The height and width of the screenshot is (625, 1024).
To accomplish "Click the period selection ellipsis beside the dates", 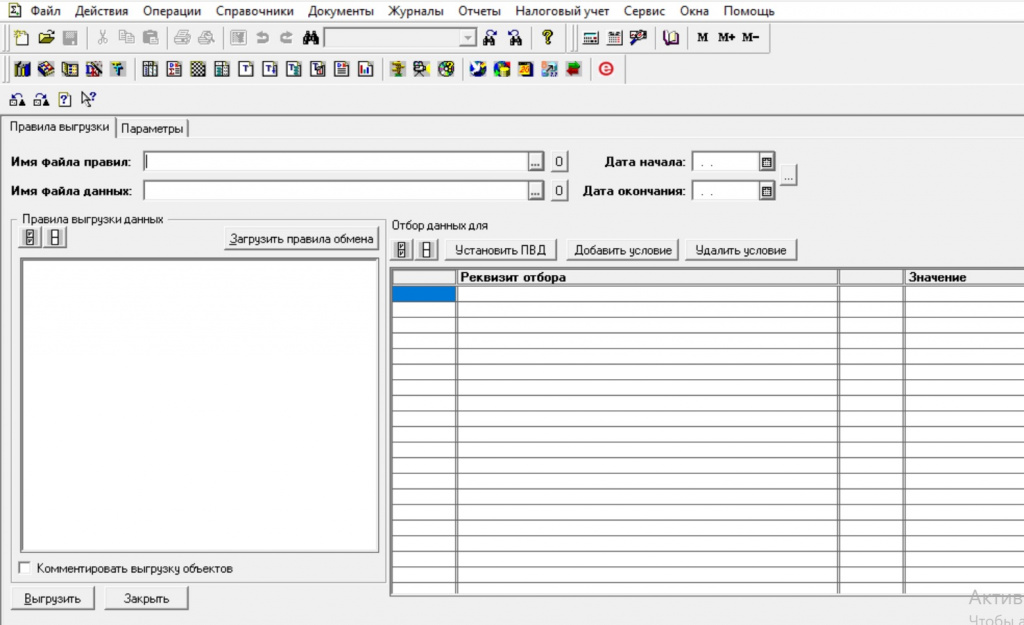I will click(x=788, y=176).
